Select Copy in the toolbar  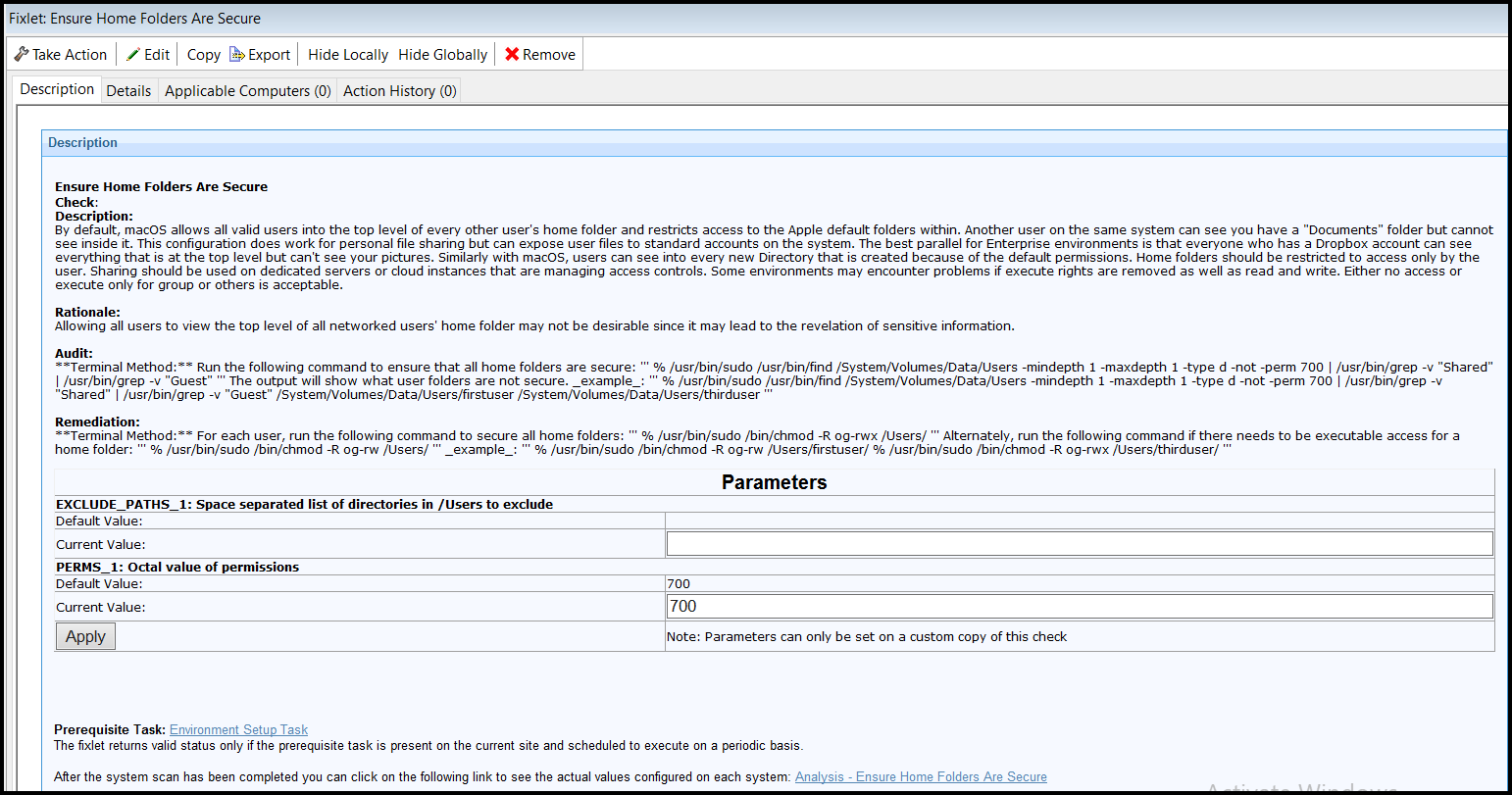click(203, 55)
